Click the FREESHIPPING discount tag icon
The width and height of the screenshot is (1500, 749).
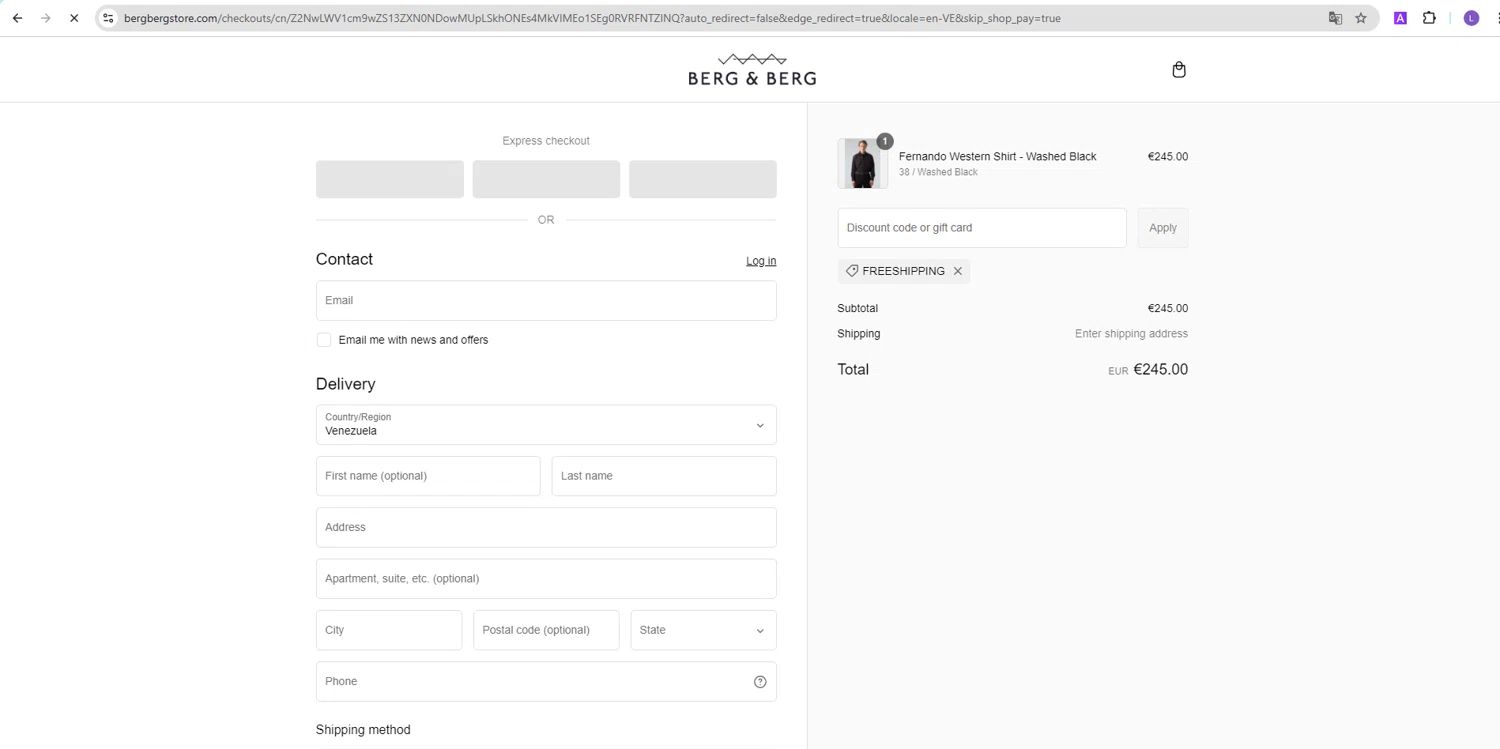852,271
